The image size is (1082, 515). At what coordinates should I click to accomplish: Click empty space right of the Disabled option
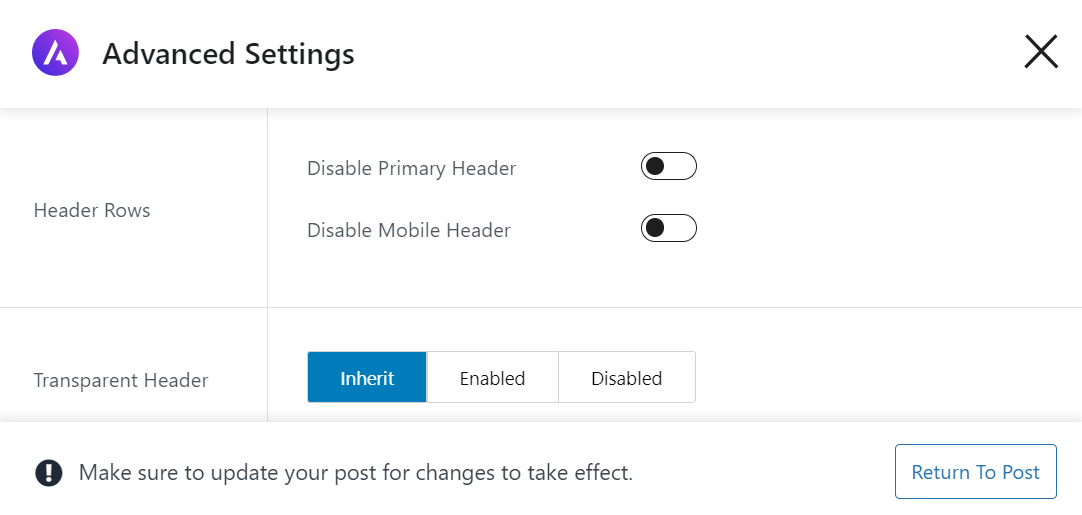[880, 378]
